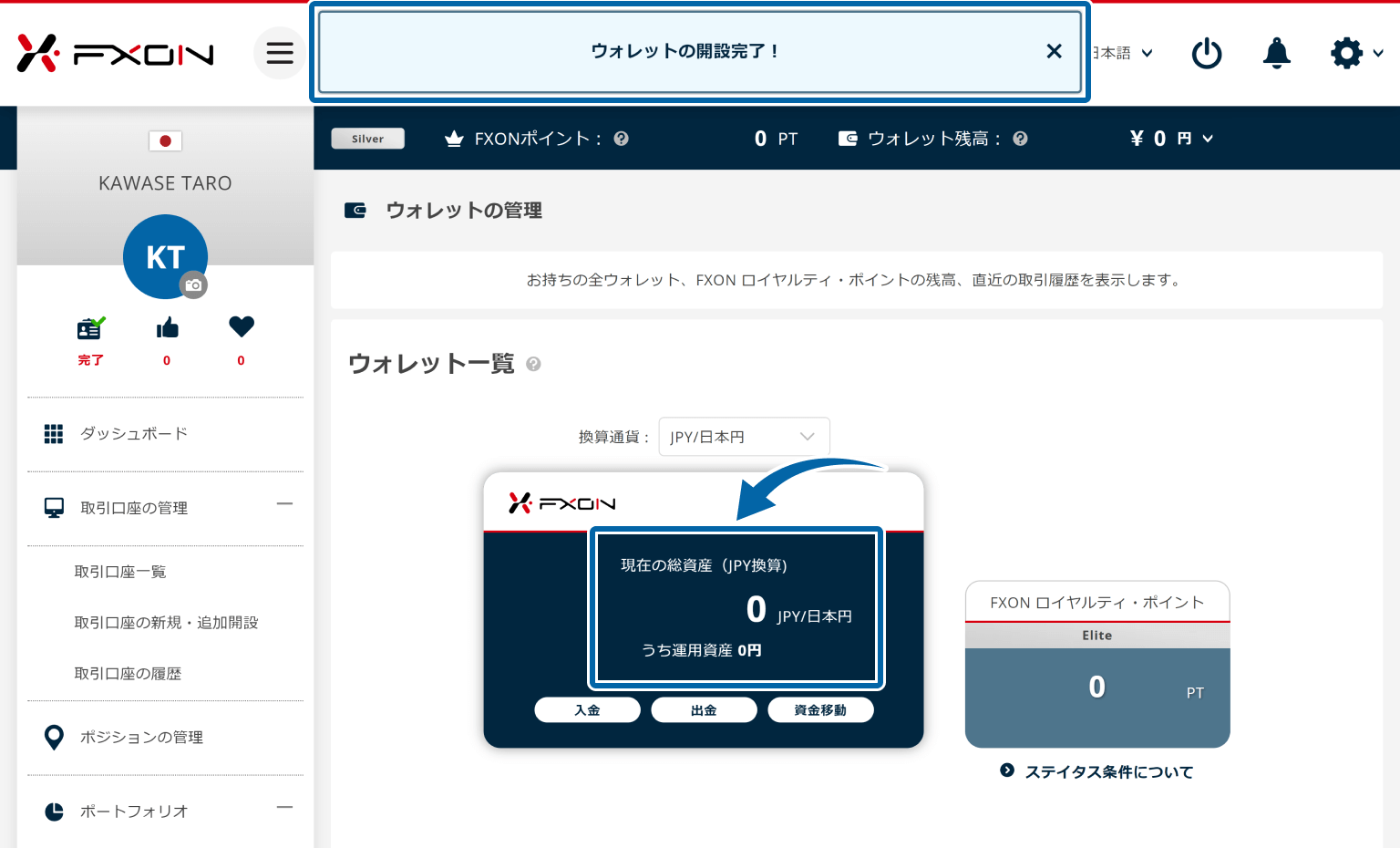Screen dimensions: 1400x848
Task: Open the hamburger menu button
Action: click(x=279, y=53)
